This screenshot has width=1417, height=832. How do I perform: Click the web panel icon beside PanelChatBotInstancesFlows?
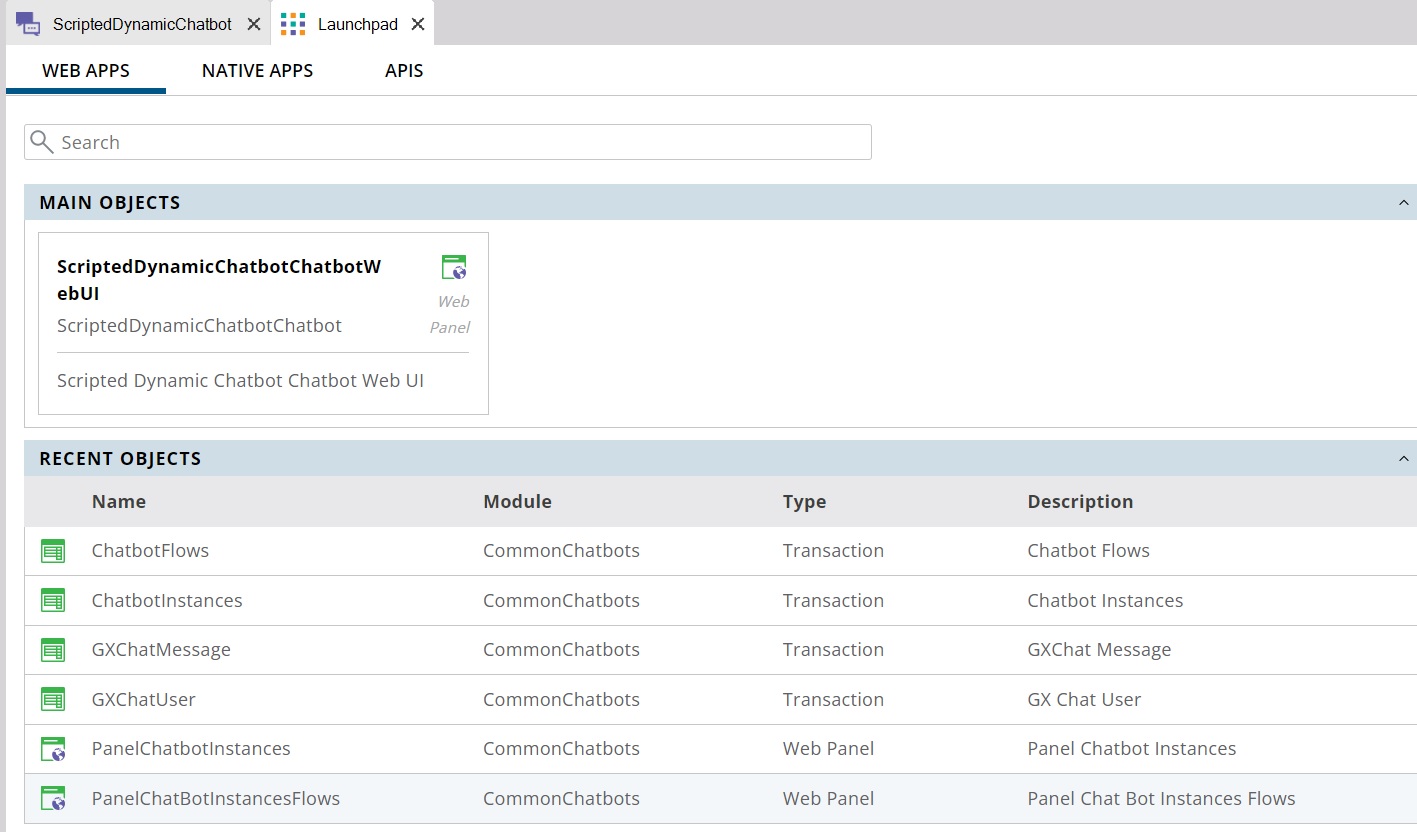tap(53, 799)
